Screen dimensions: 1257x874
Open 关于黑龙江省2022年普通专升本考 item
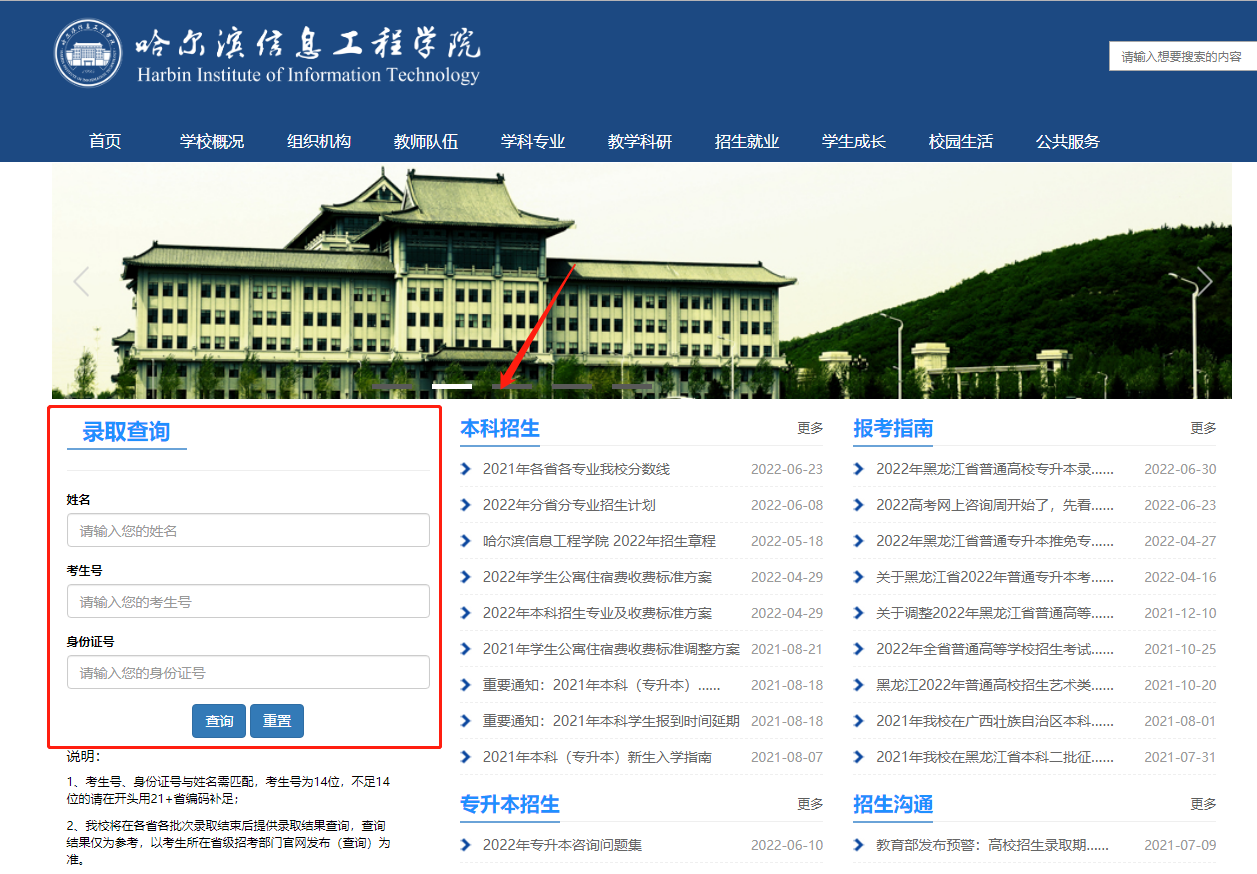click(x=995, y=577)
